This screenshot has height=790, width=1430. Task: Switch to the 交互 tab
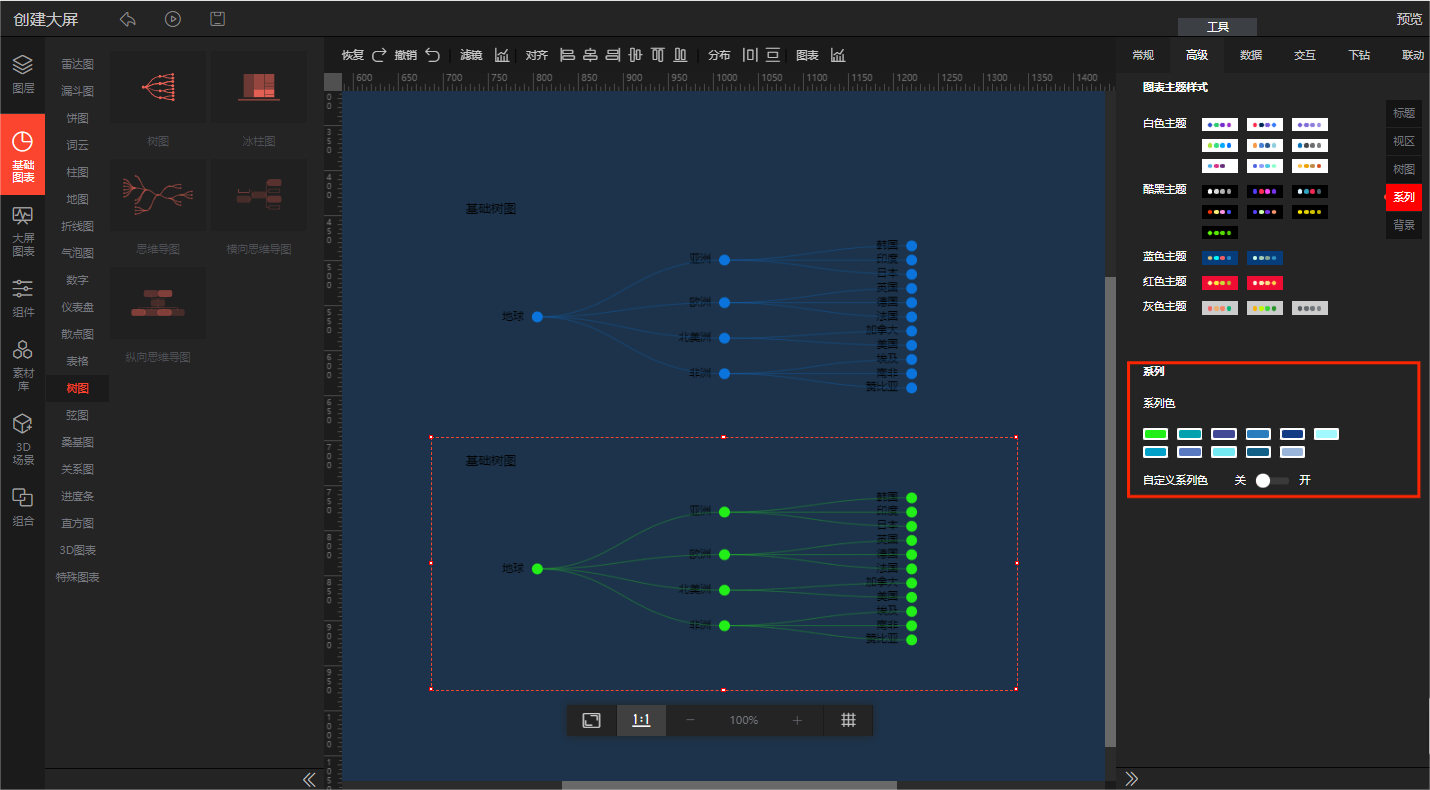(x=1304, y=55)
